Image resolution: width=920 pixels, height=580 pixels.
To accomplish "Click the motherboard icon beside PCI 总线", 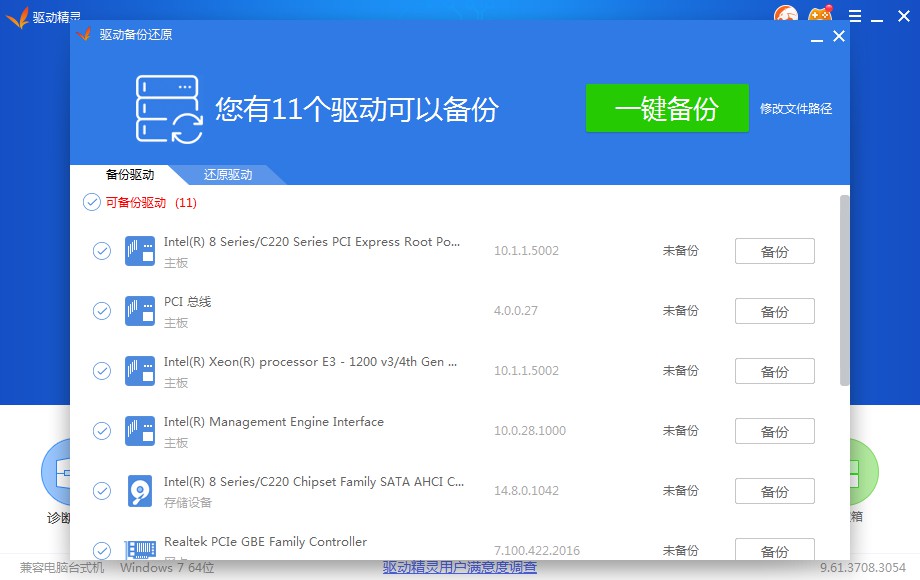I will tap(140, 311).
